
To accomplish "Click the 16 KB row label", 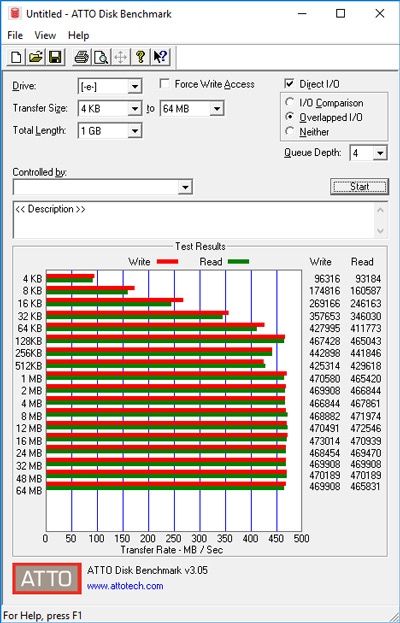I will point(30,304).
